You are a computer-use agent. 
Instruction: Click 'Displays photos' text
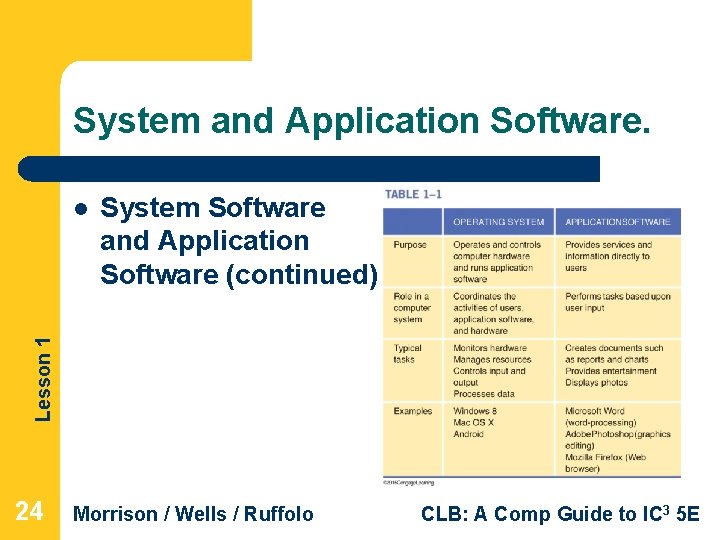pyautogui.click(x=596, y=382)
